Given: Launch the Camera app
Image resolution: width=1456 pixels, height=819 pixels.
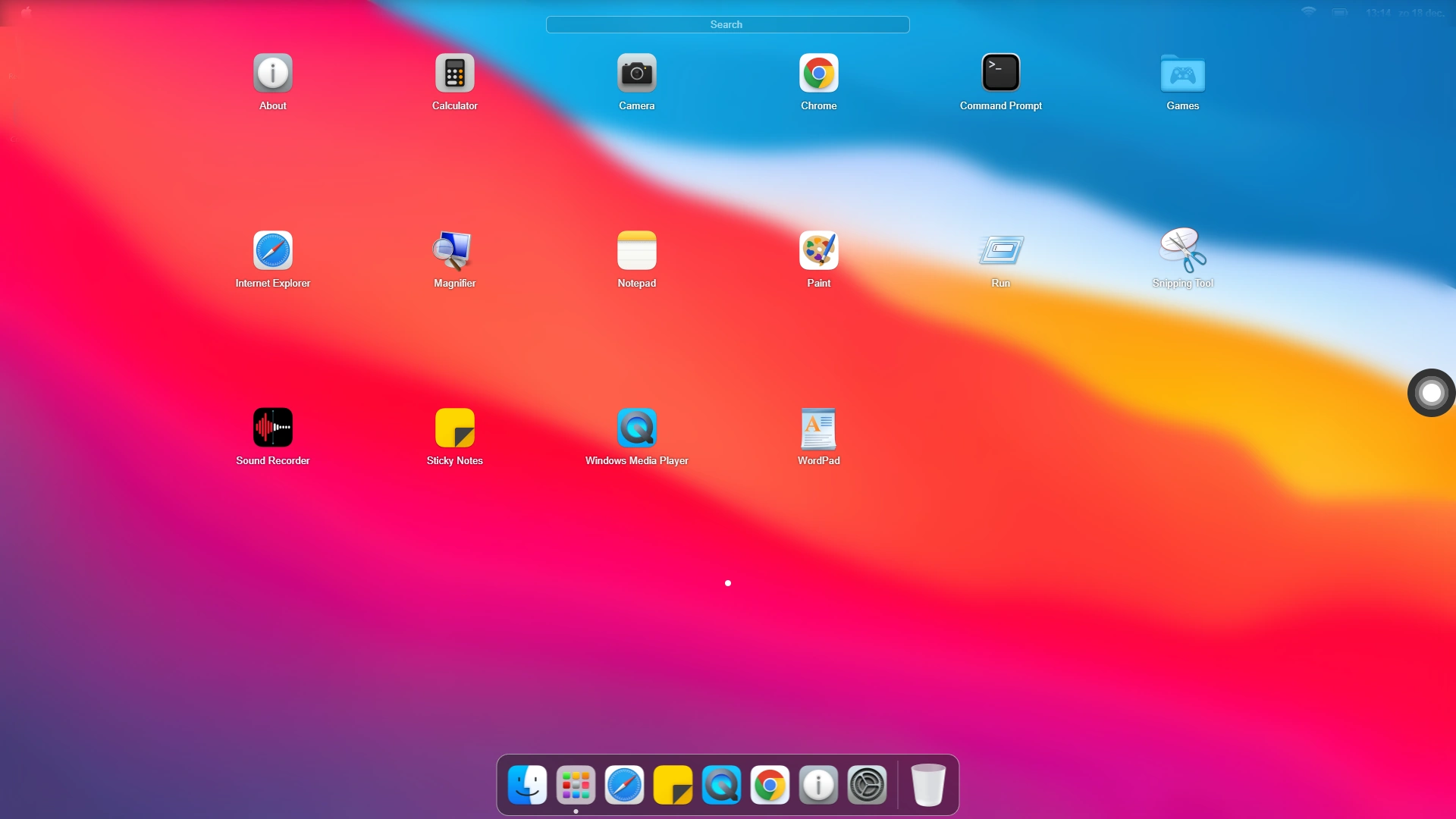Looking at the screenshot, I should click(x=636, y=73).
